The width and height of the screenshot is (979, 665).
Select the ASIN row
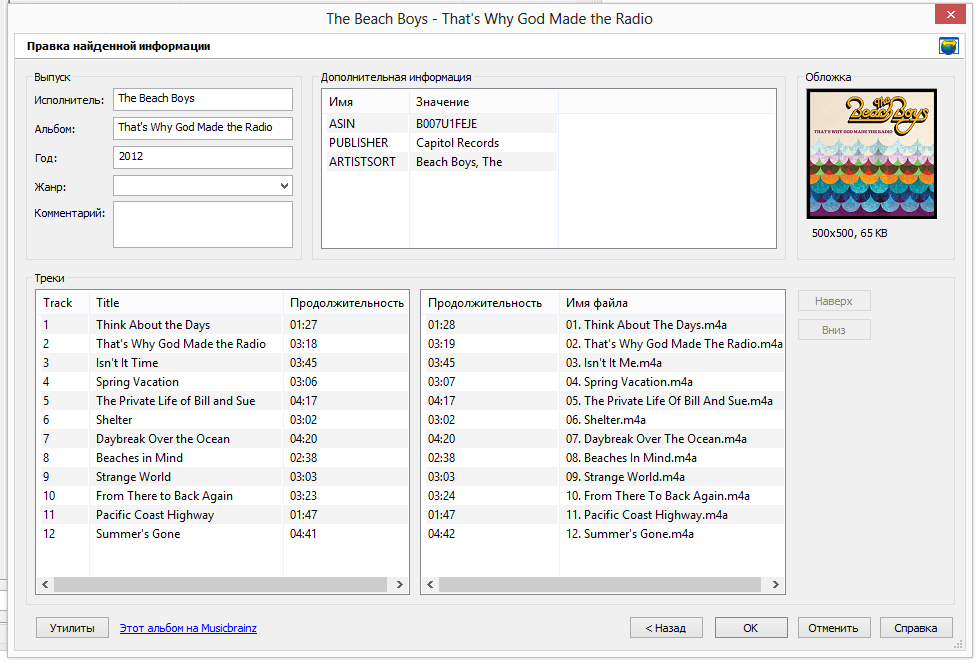[440, 124]
